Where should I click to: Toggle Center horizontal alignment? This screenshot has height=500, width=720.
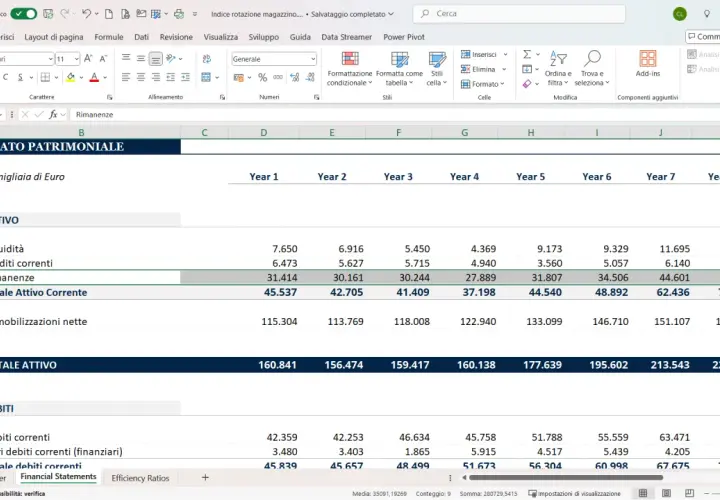point(141,77)
